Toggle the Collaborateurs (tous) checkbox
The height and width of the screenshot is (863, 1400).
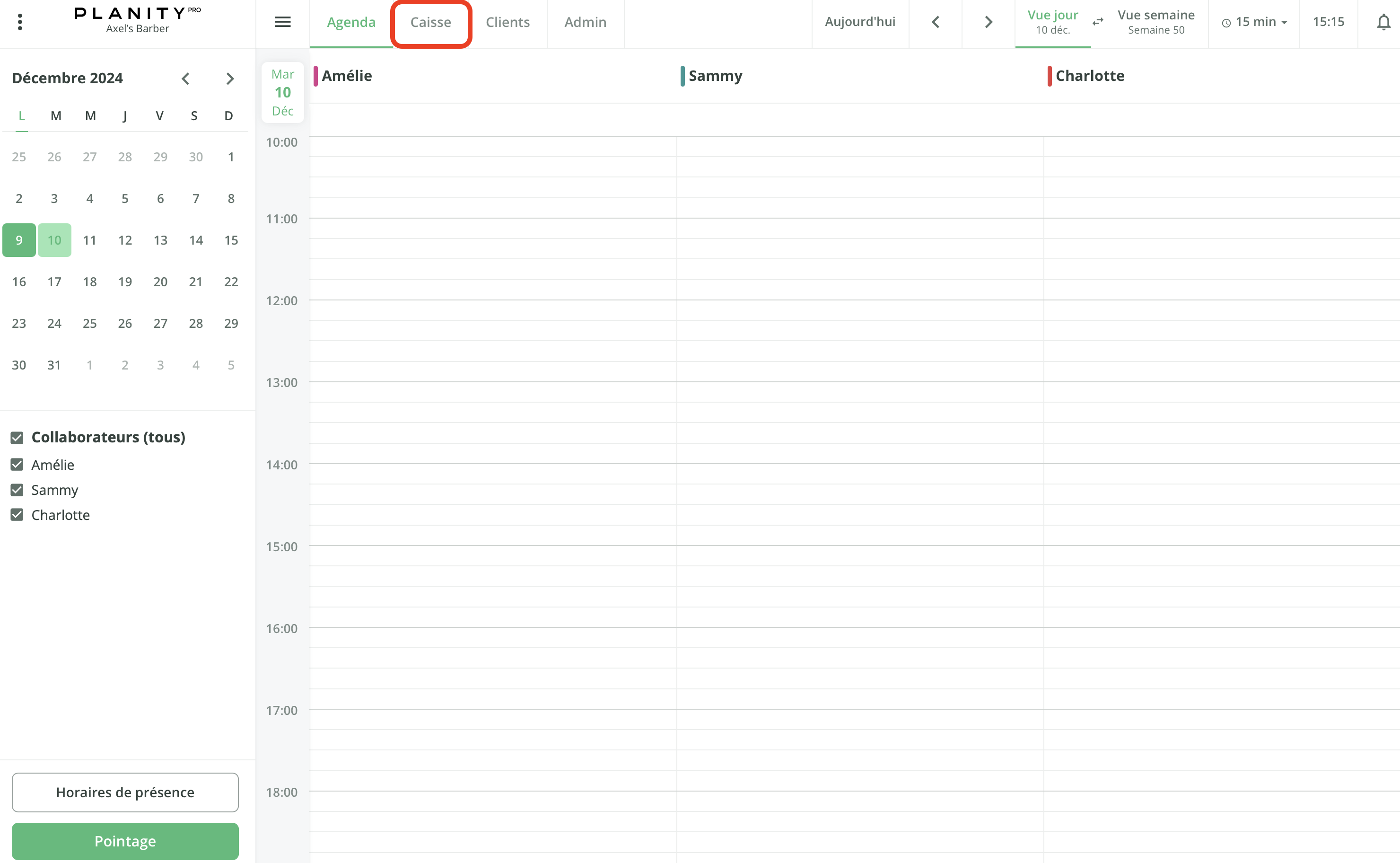(17, 438)
